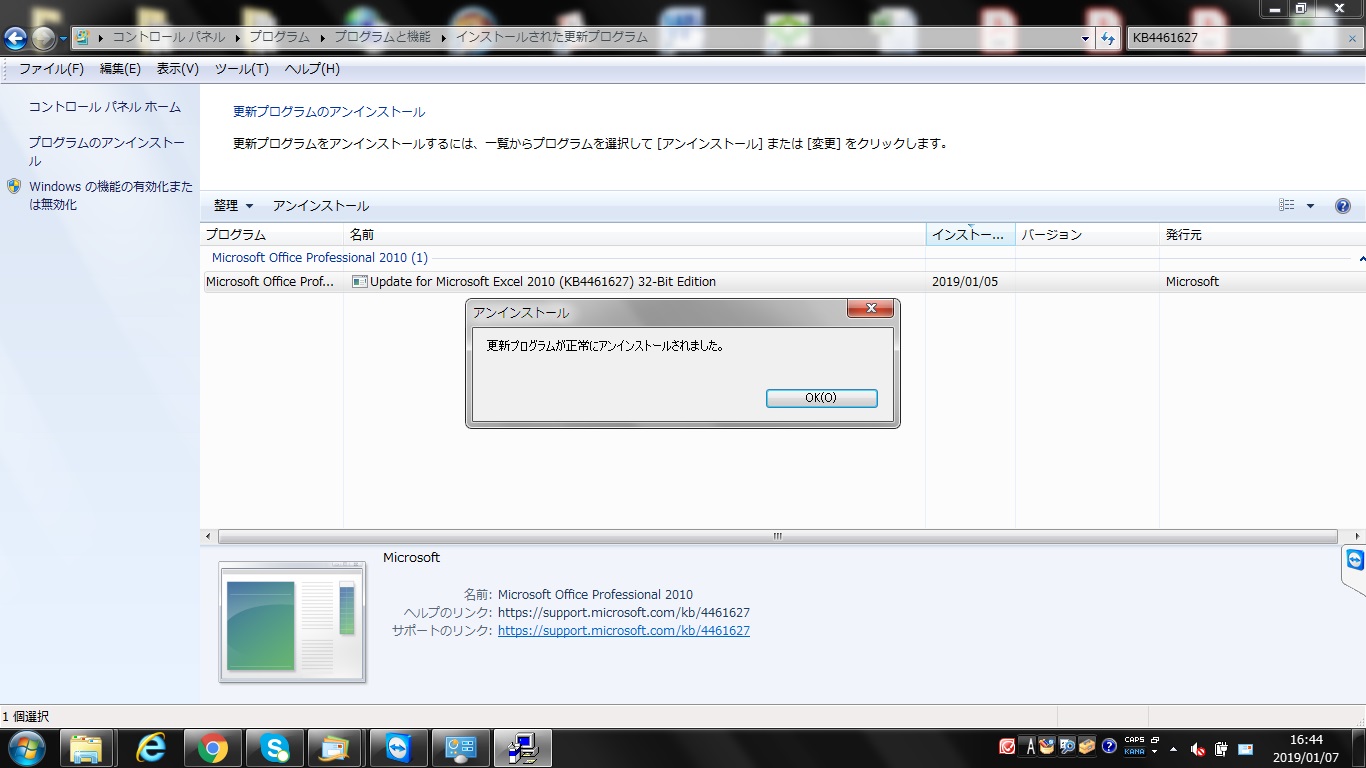Click the muted volume speaker tray icon
The width and height of the screenshot is (1366, 768).
[1196, 749]
